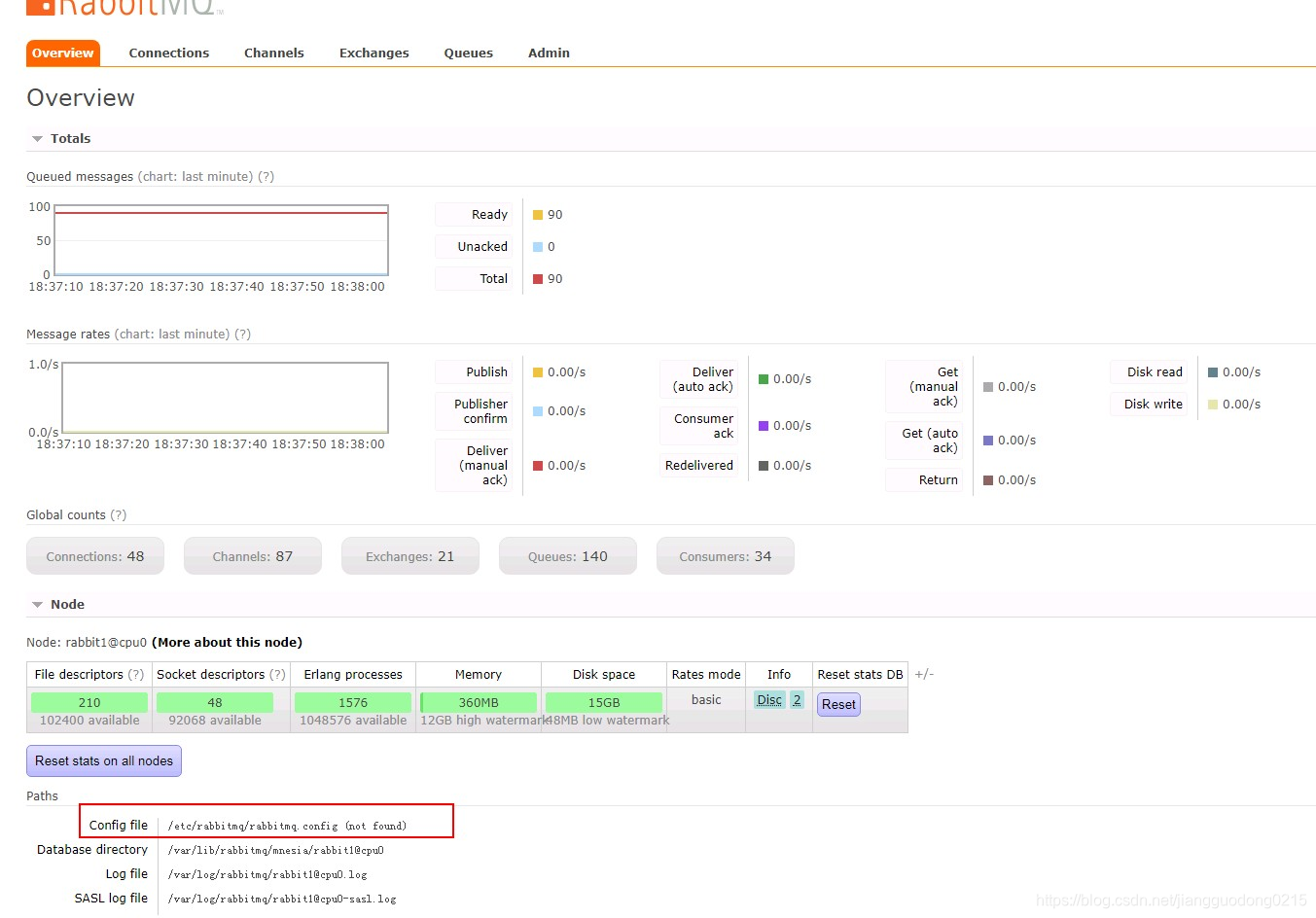
Task: Switch to the Queues tab
Action: tap(468, 53)
